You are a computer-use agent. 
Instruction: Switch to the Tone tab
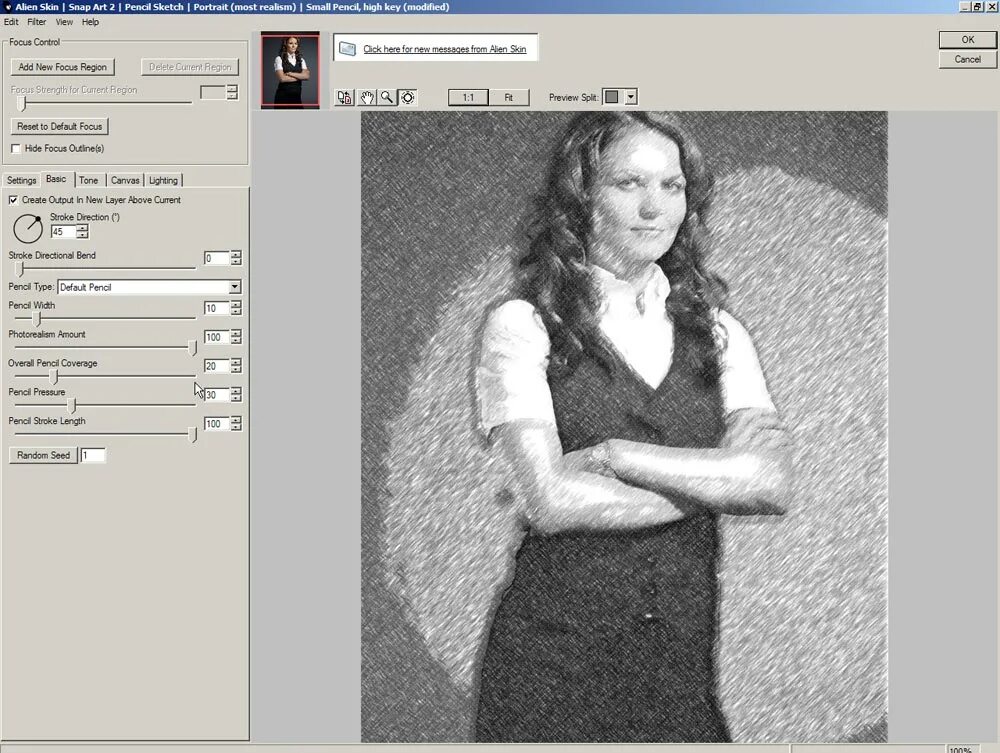(89, 180)
